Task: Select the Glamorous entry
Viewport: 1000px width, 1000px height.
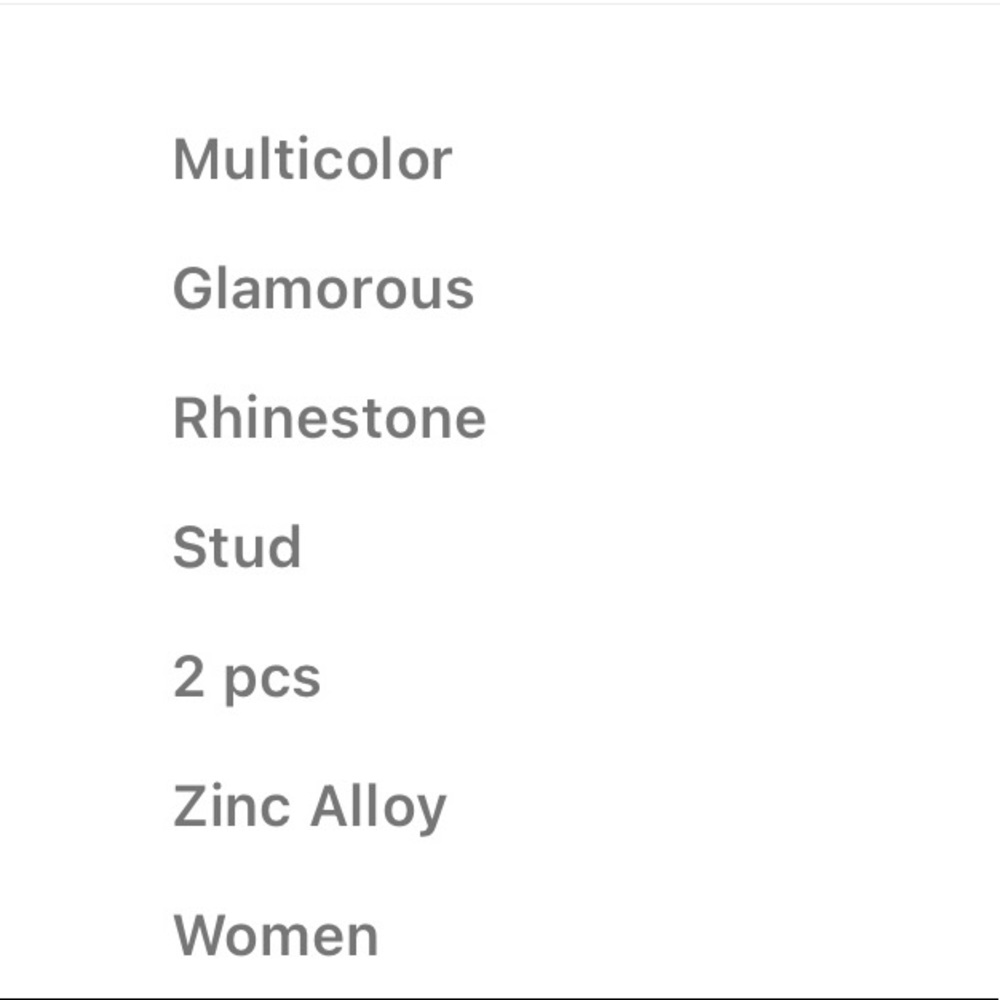Action: coord(323,289)
